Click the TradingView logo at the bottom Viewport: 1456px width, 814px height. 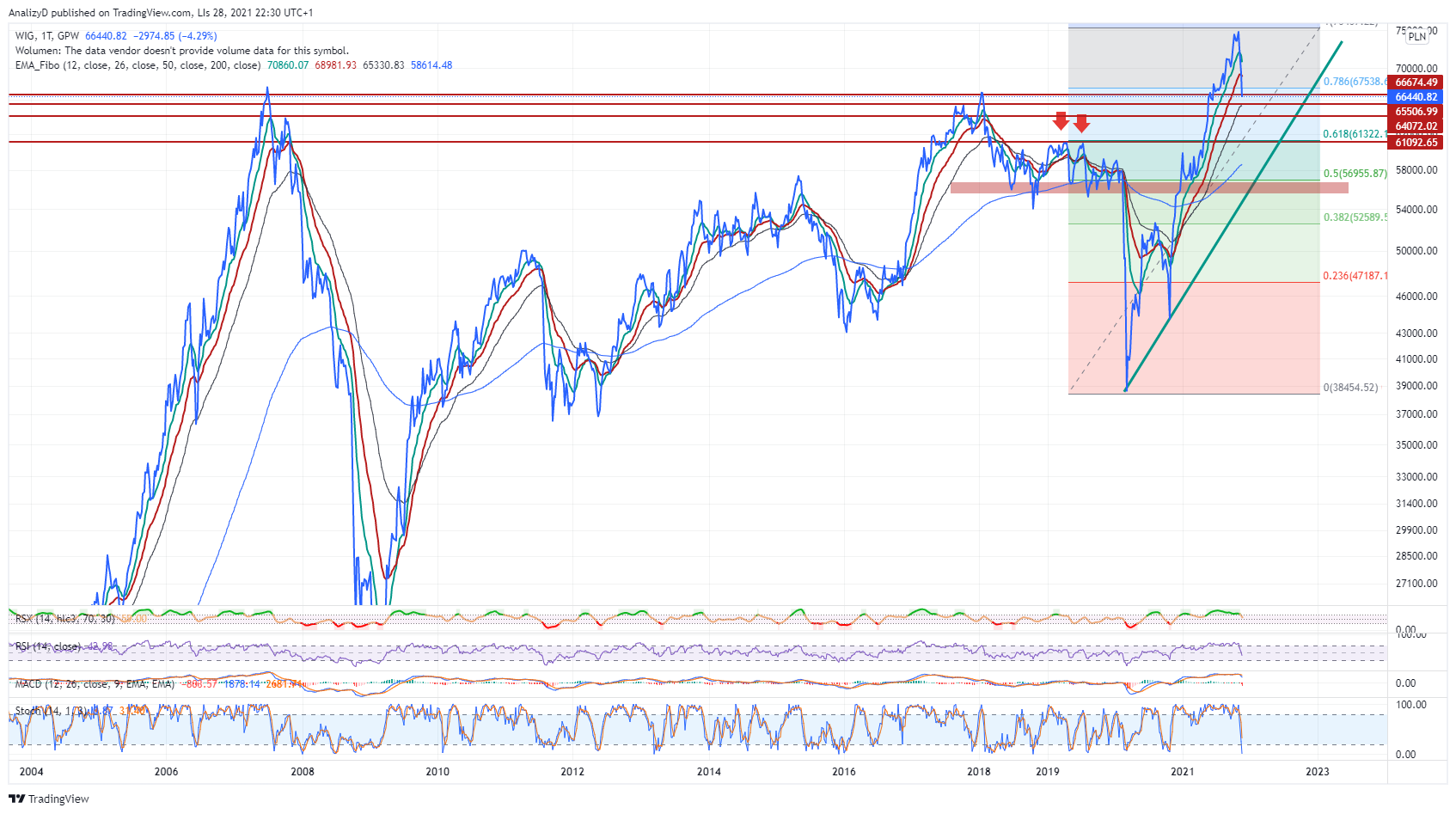(x=49, y=799)
